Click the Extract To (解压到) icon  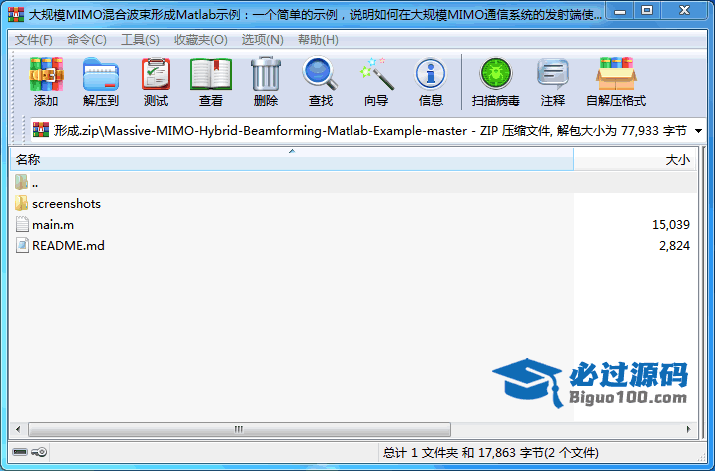coord(101,74)
